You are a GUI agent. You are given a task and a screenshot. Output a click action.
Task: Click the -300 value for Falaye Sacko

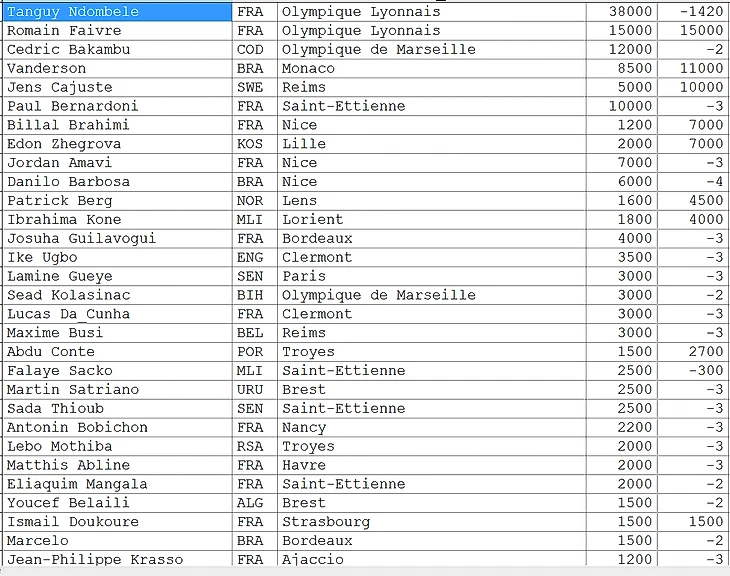point(692,371)
